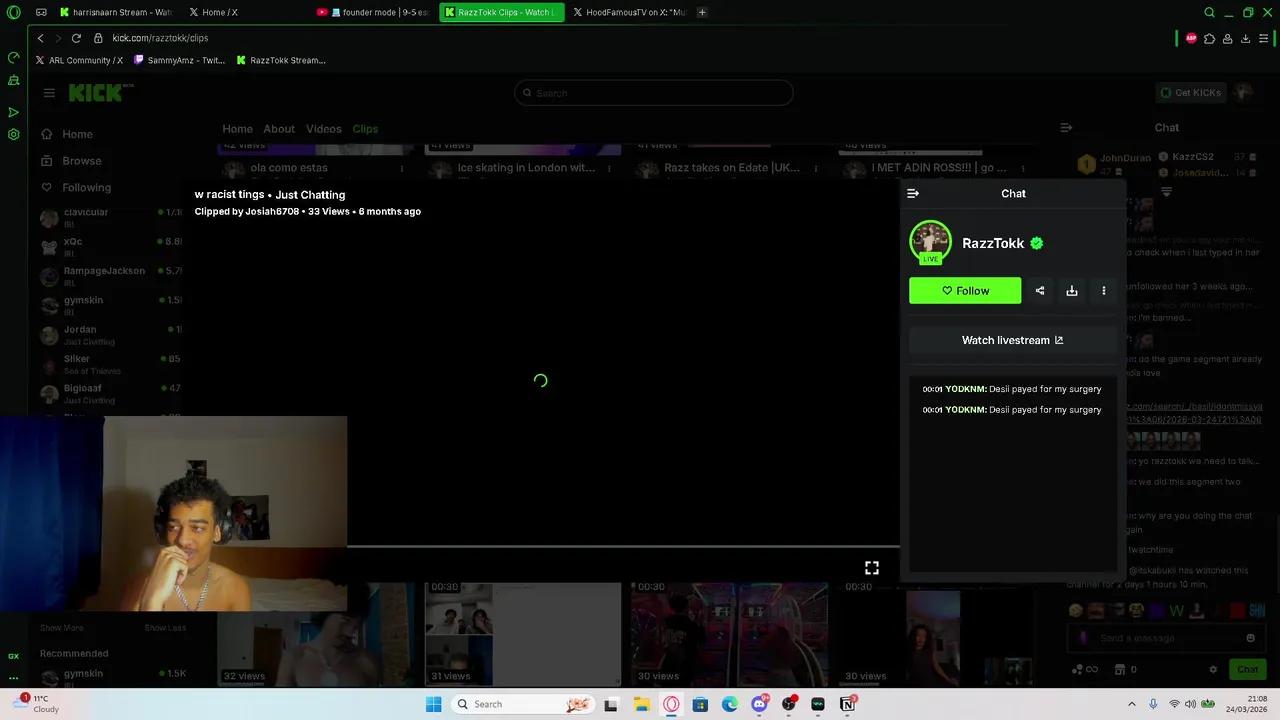Switch to Home / X browser tab
This screenshot has width=1280, height=720.
click(212, 12)
